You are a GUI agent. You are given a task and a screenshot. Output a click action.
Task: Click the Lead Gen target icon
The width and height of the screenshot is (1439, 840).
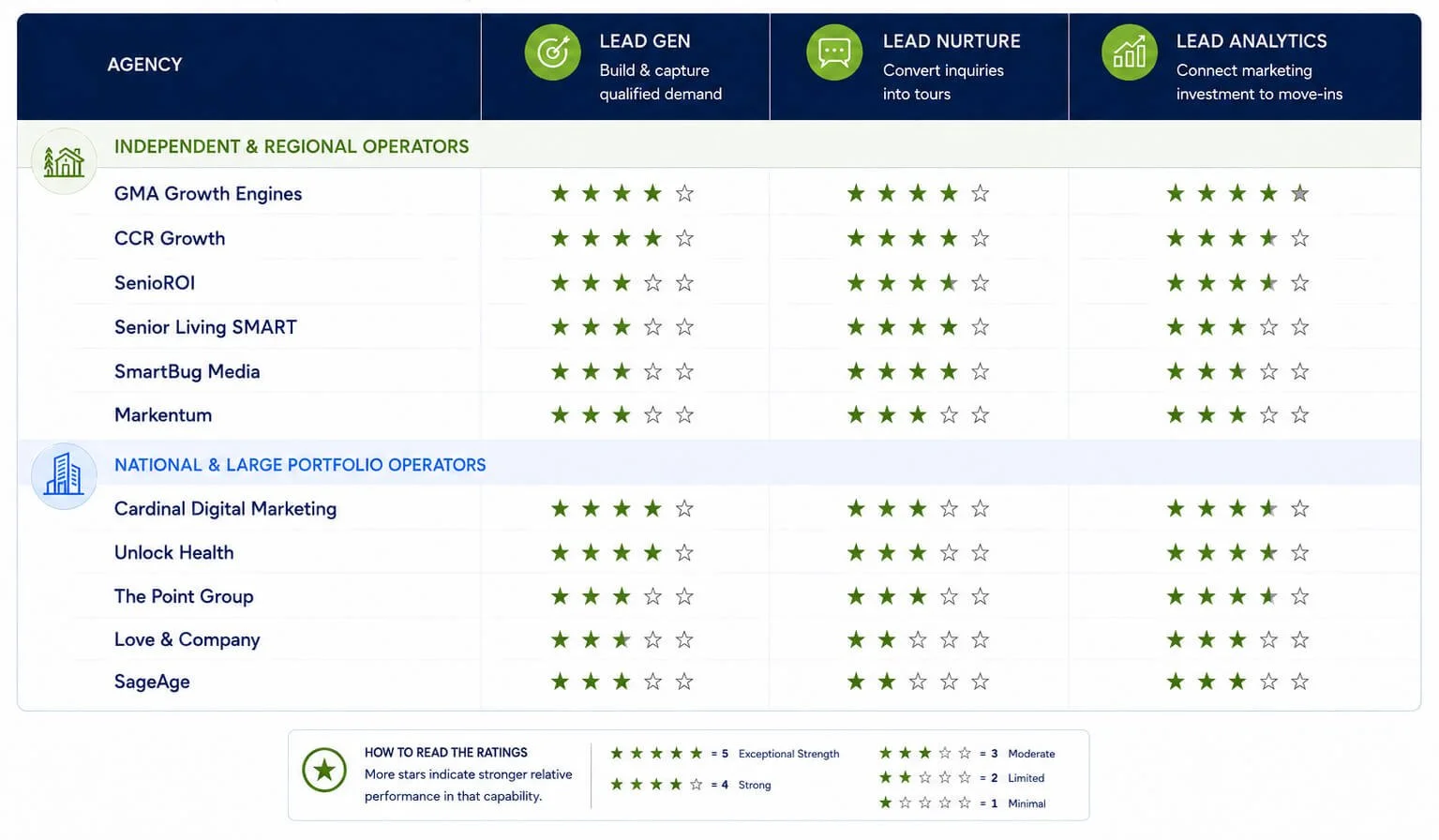pos(552,52)
